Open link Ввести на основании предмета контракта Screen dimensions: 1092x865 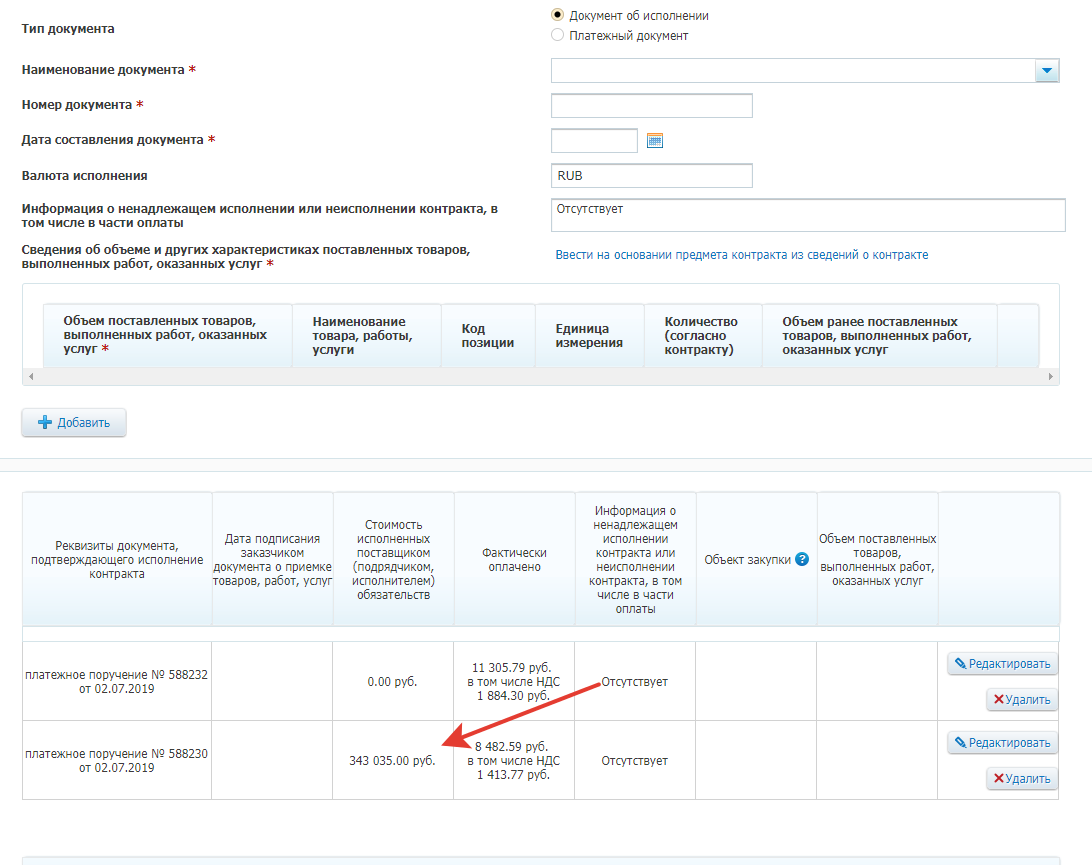(741, 255)
